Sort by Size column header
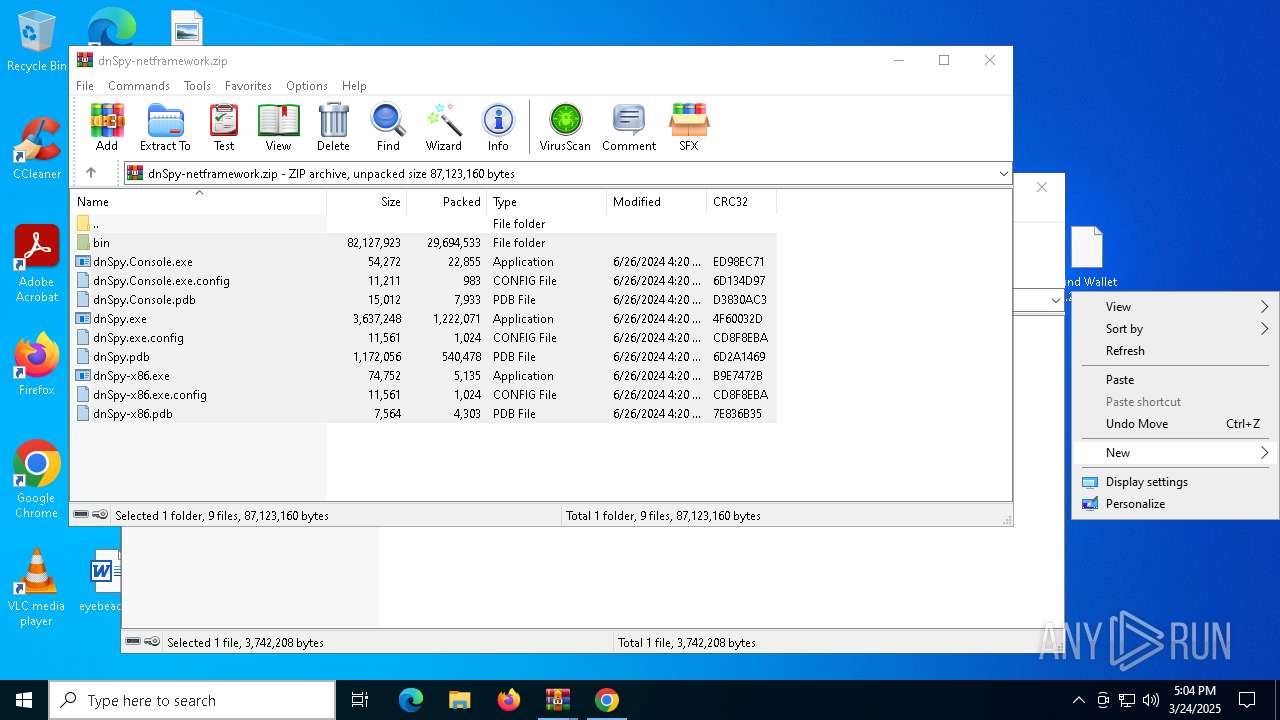The image size is (1280, 720). [x=366, y=202]
